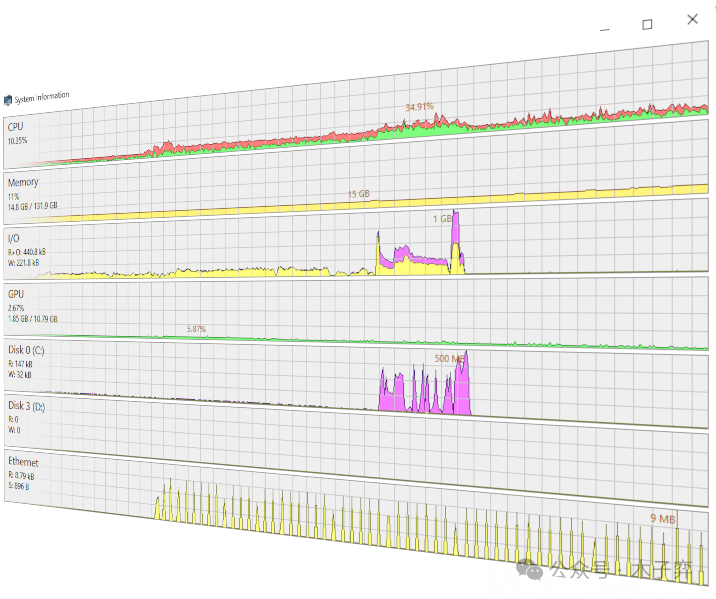Click the R+O: 440.8 kB value

27,252
